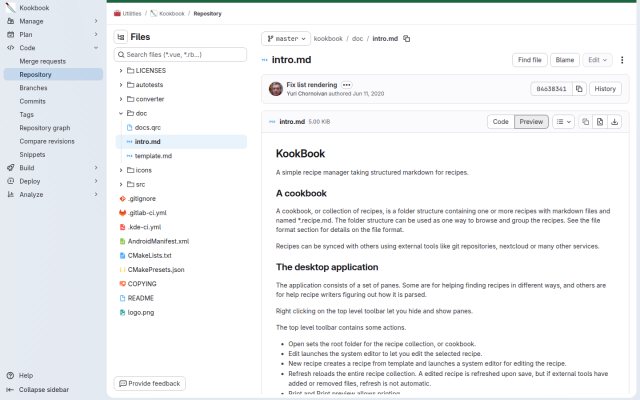
Task: Click the Plan calendar icon
Action: pyautogui.click(x=11, y=35)
